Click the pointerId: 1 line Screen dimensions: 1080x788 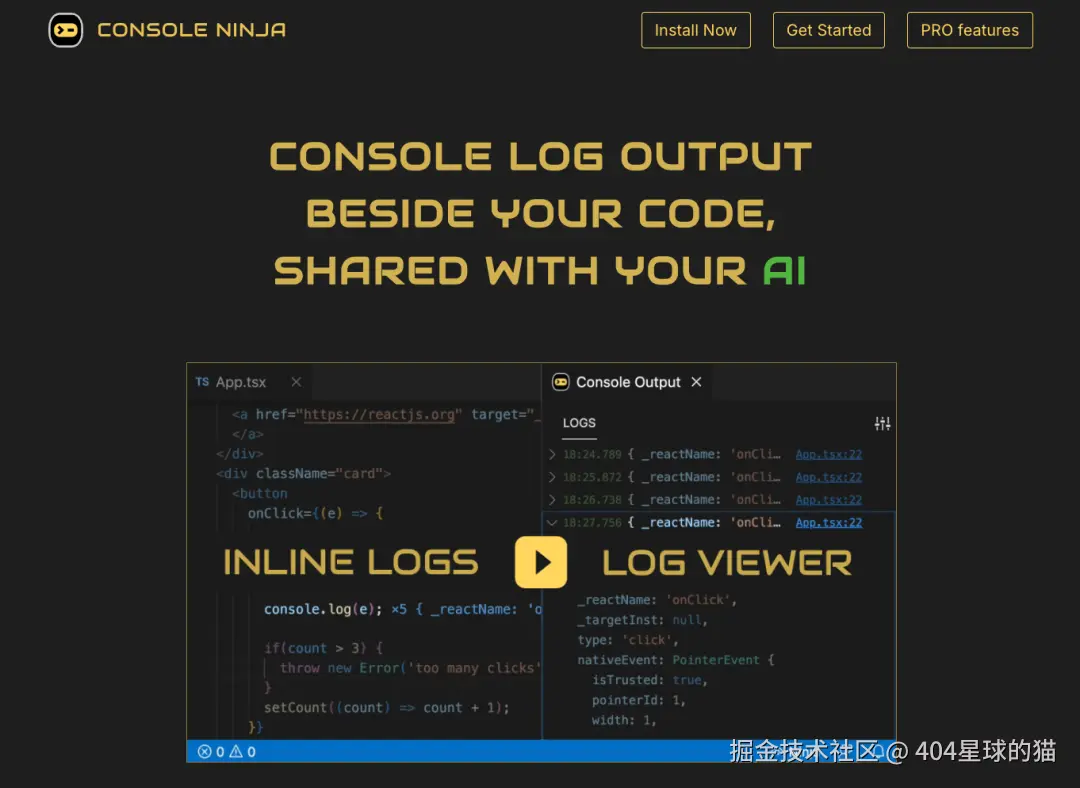pyautogui.click(x=639, y=700)
